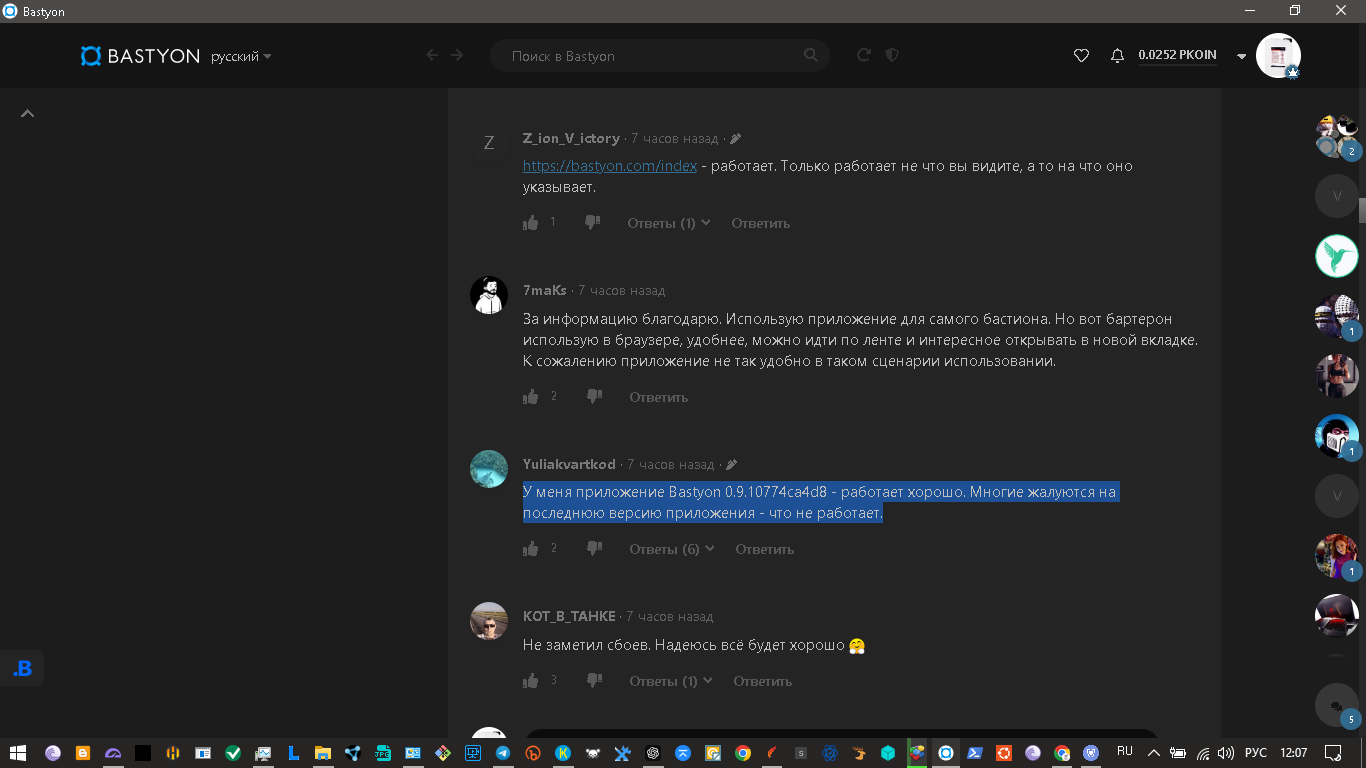Open chat with hummingbird avatar

tap(1336, 256)
